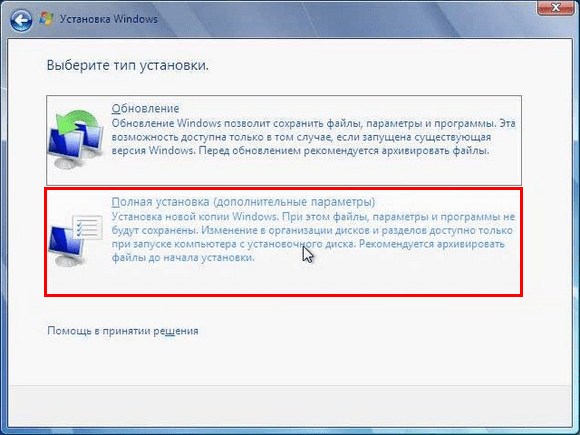Click the checklist paper in the custom install icon
The height and width of the screenshot is (435, 580).
88,227
